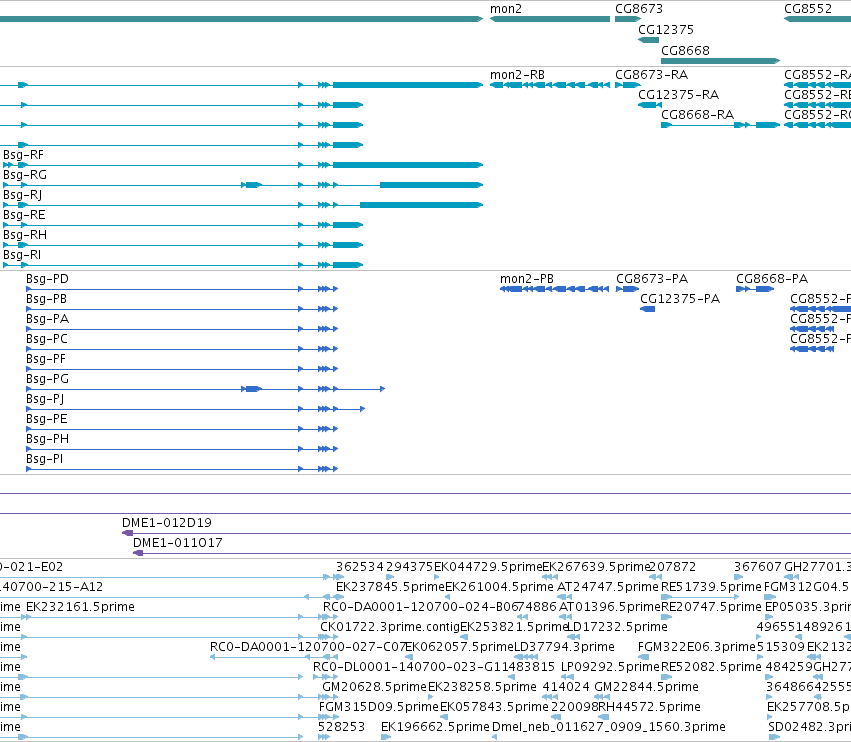Select the Bsg-PJ protein label
The width and height of the screenshot is (851, 742).
[45, 399]
